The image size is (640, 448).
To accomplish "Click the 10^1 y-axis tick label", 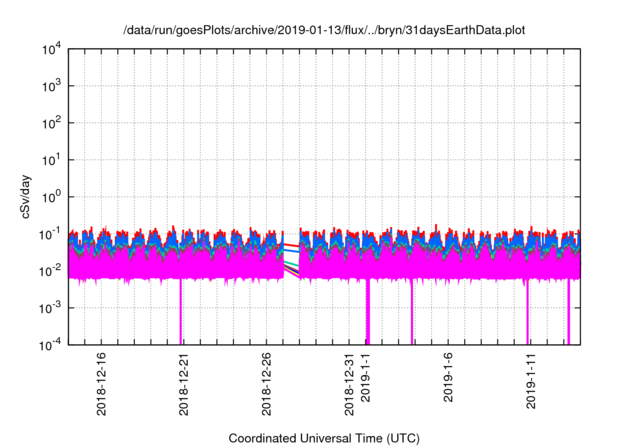I will point(51,160).
